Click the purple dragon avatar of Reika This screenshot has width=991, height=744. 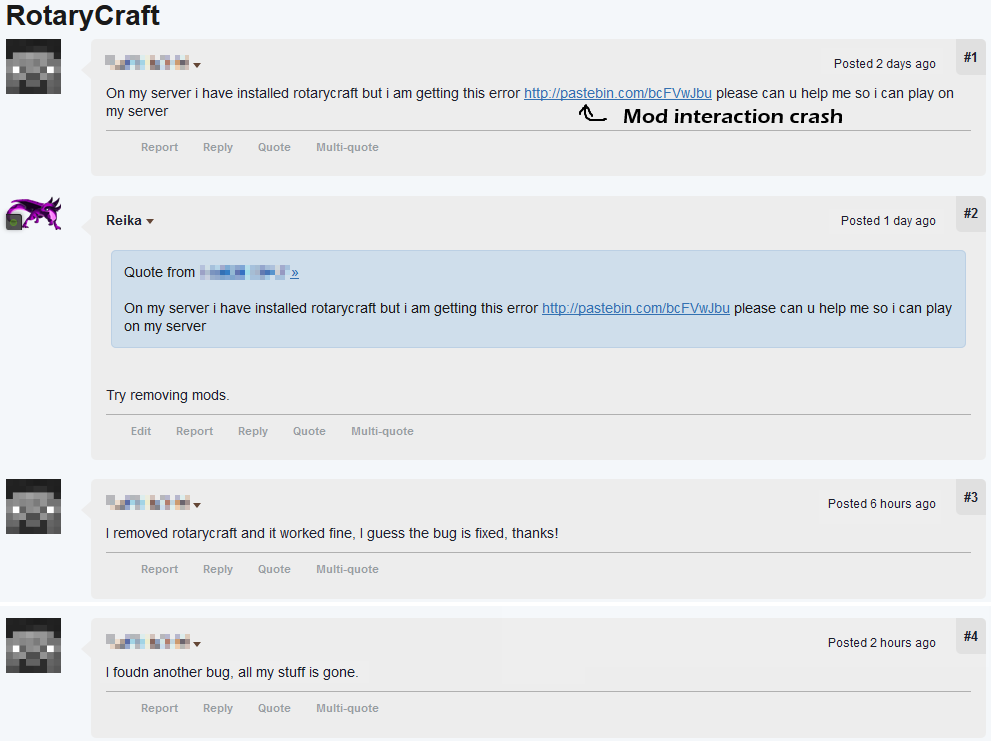pos(33,213)
